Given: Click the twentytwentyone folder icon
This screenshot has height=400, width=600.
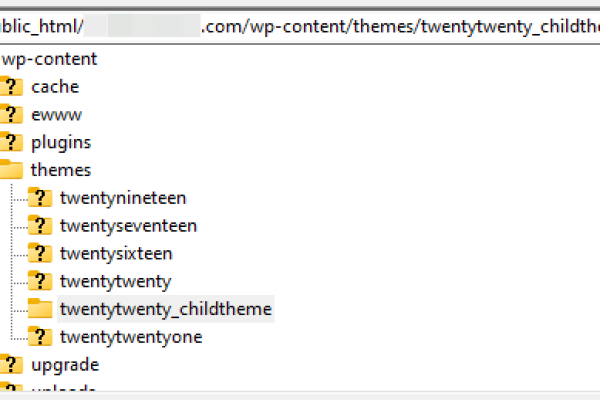Looking at the screenshot, I should [40, 337].
